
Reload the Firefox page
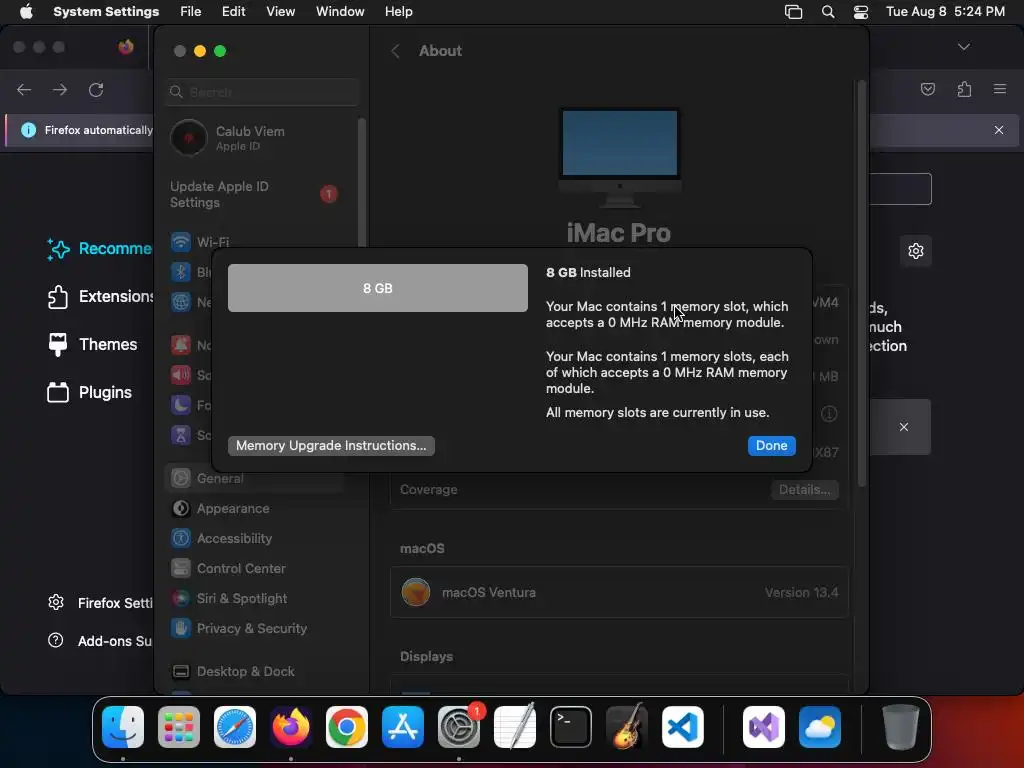tap(96, 89)
